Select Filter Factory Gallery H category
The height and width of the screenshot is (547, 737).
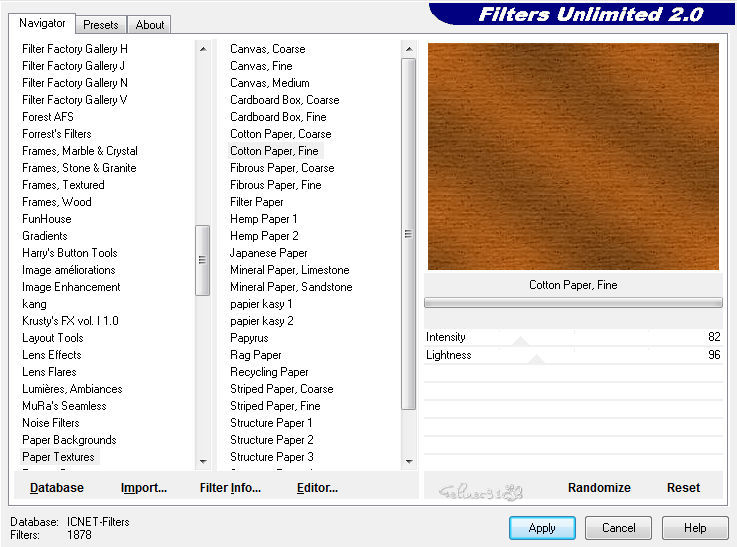tap(75, 49)
